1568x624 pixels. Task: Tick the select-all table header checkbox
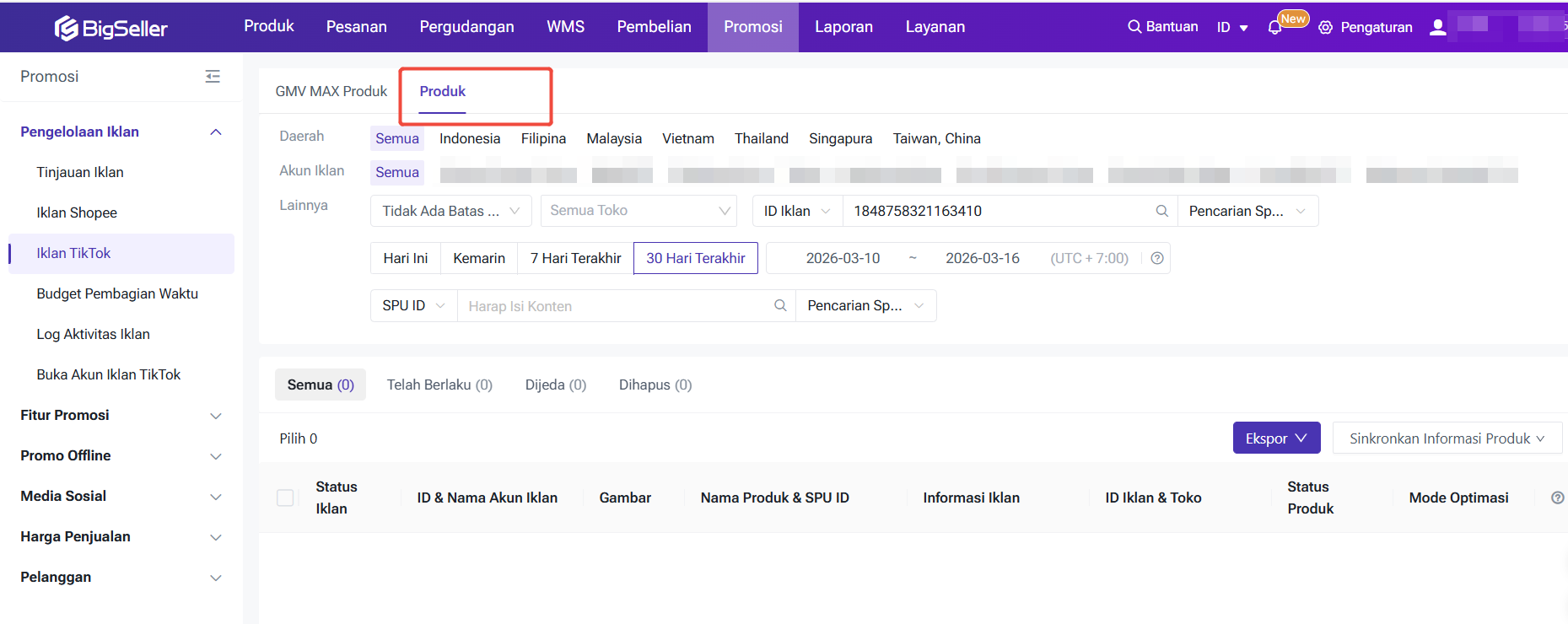285,498
